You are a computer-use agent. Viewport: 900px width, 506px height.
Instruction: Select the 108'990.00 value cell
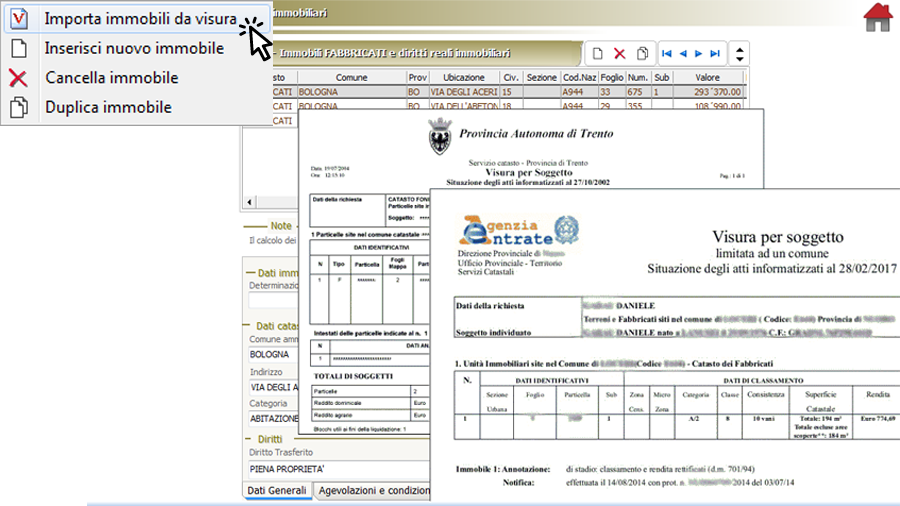(x=708, y=106)
